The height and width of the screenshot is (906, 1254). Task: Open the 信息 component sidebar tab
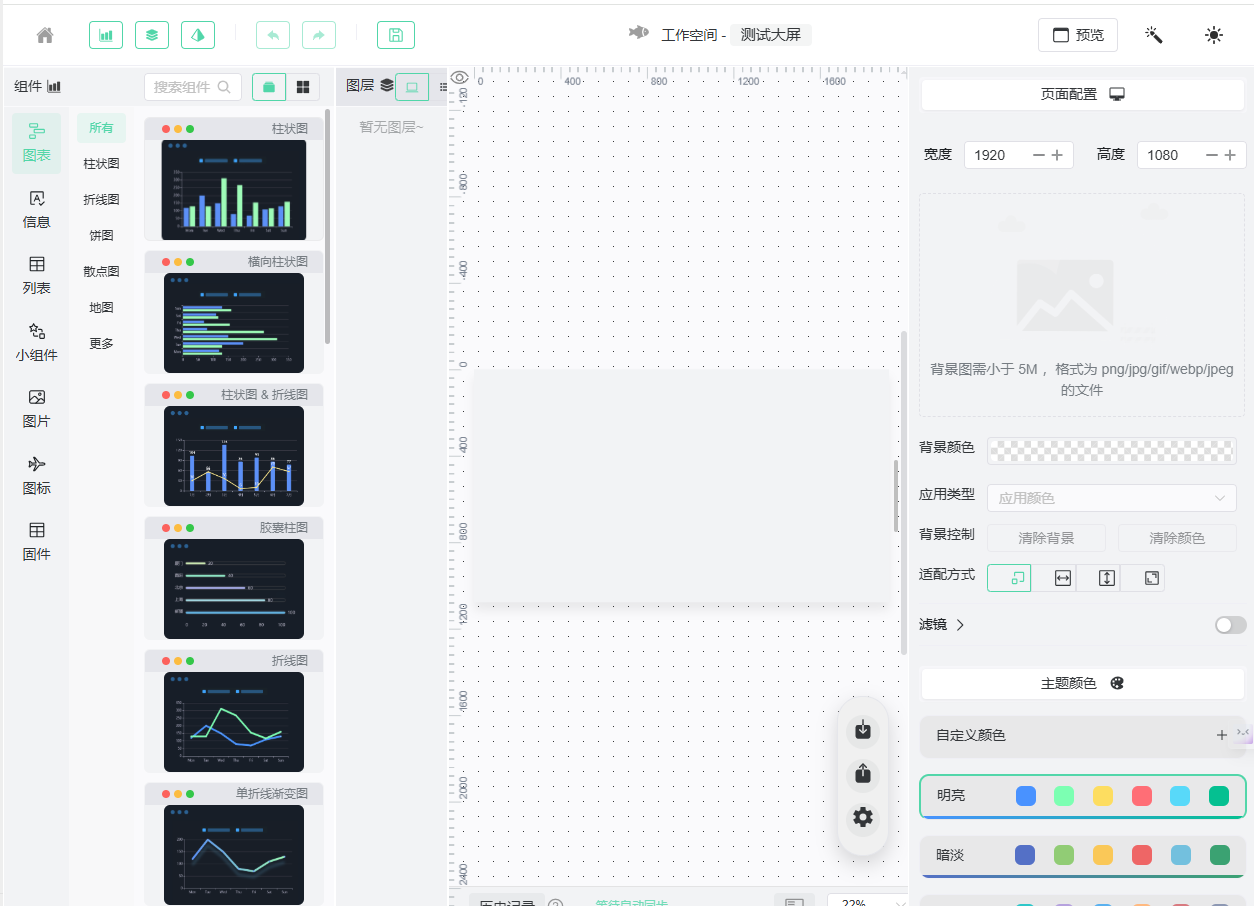[36, 210]
